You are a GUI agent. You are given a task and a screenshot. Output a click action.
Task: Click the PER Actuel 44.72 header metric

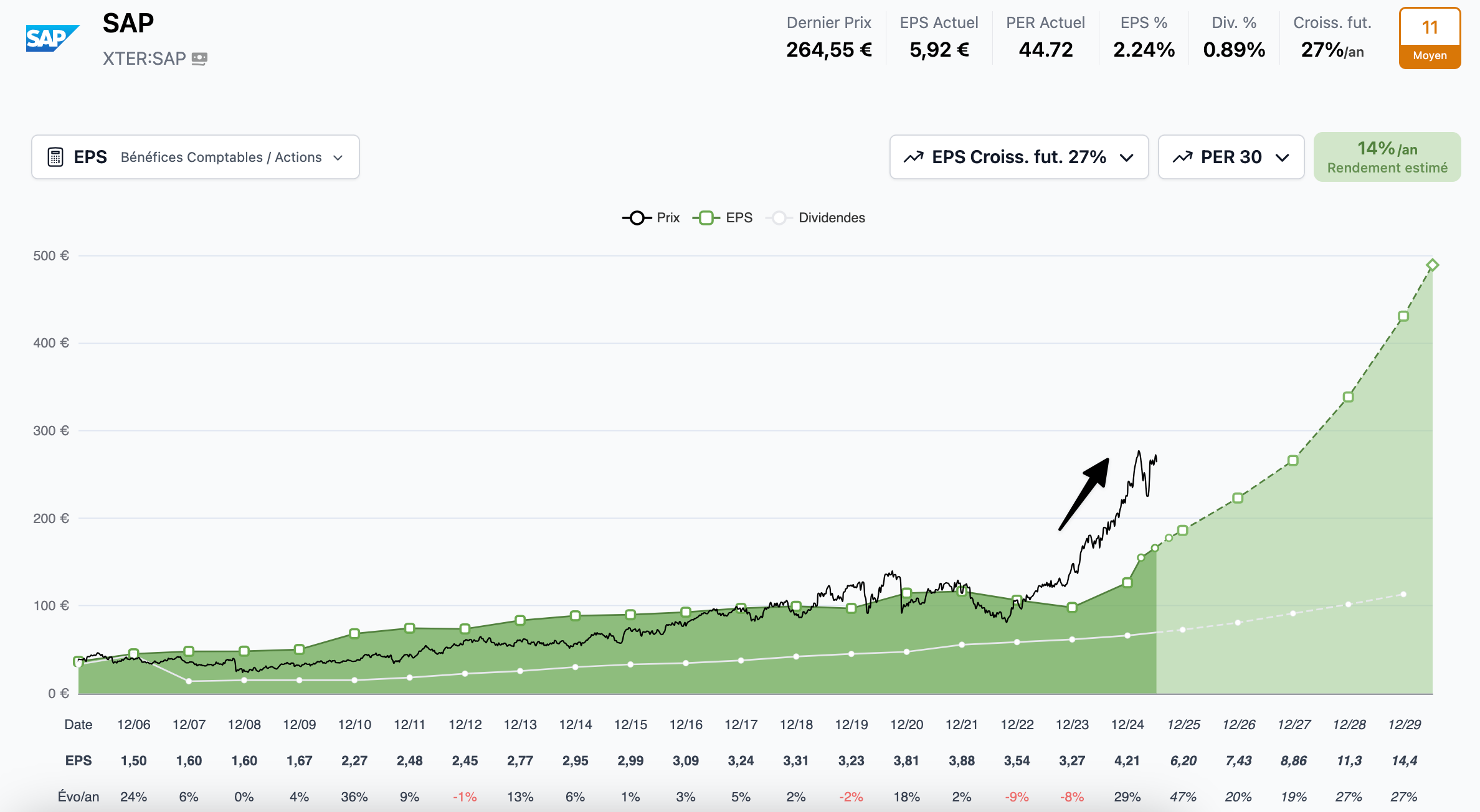[1045, 39]
